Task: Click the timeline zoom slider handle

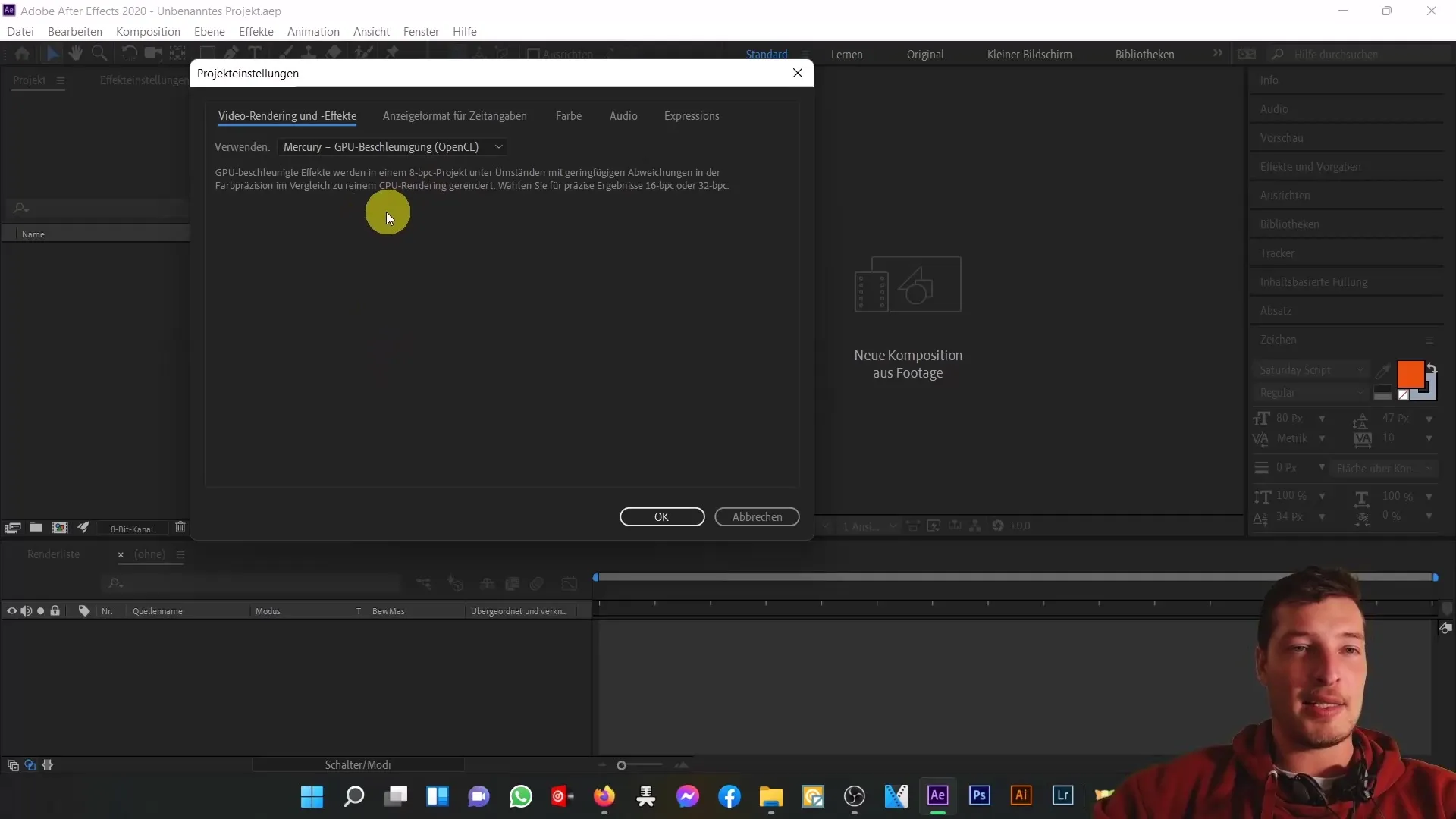Action: [621, 766]
